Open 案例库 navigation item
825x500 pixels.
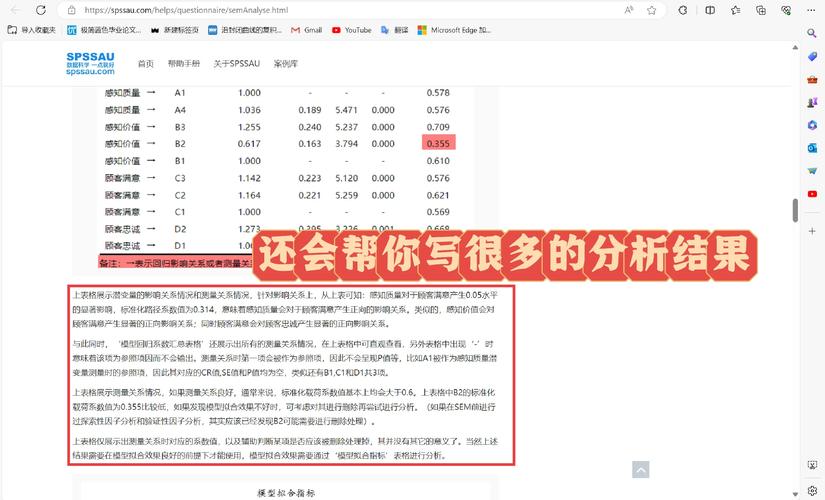point(286,64)
